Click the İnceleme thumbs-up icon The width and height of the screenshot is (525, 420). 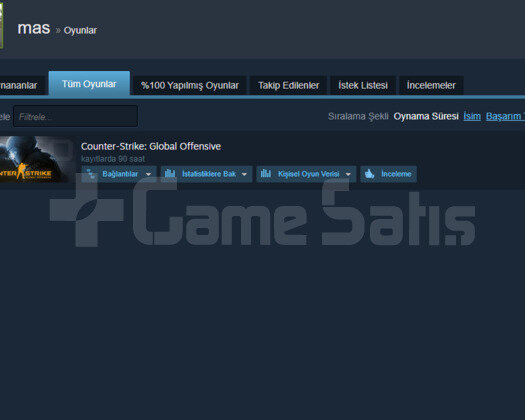369,174
